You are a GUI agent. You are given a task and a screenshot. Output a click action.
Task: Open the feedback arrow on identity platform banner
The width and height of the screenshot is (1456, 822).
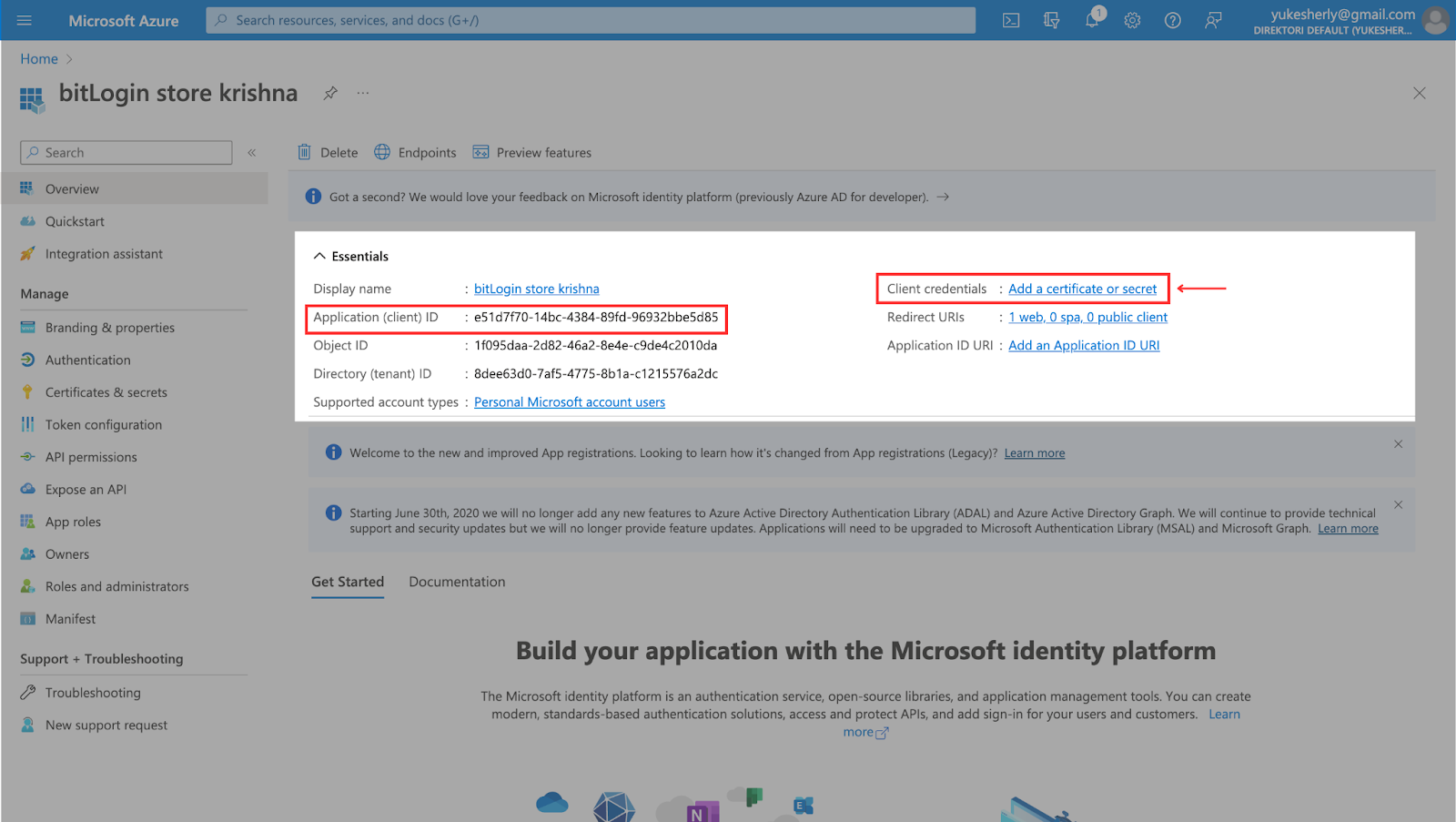pos(943,197)
